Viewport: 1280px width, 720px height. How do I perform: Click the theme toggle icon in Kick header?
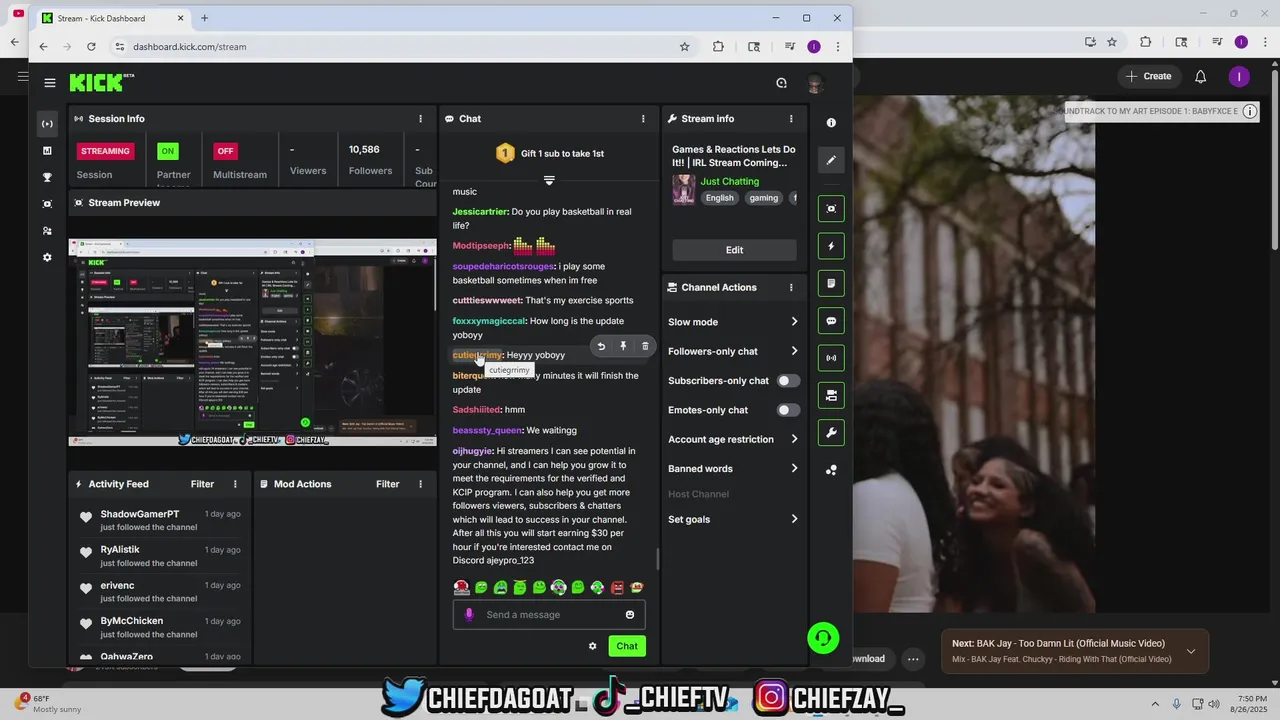click(x=781, y=83)
